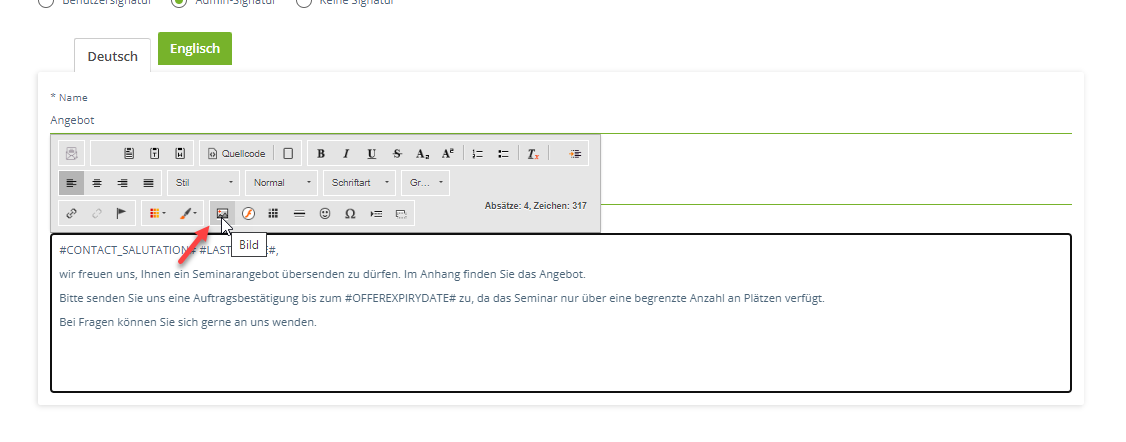Open the smiley emoticon picker
Screen dimensions: 1126x442
tap(325, 213)
